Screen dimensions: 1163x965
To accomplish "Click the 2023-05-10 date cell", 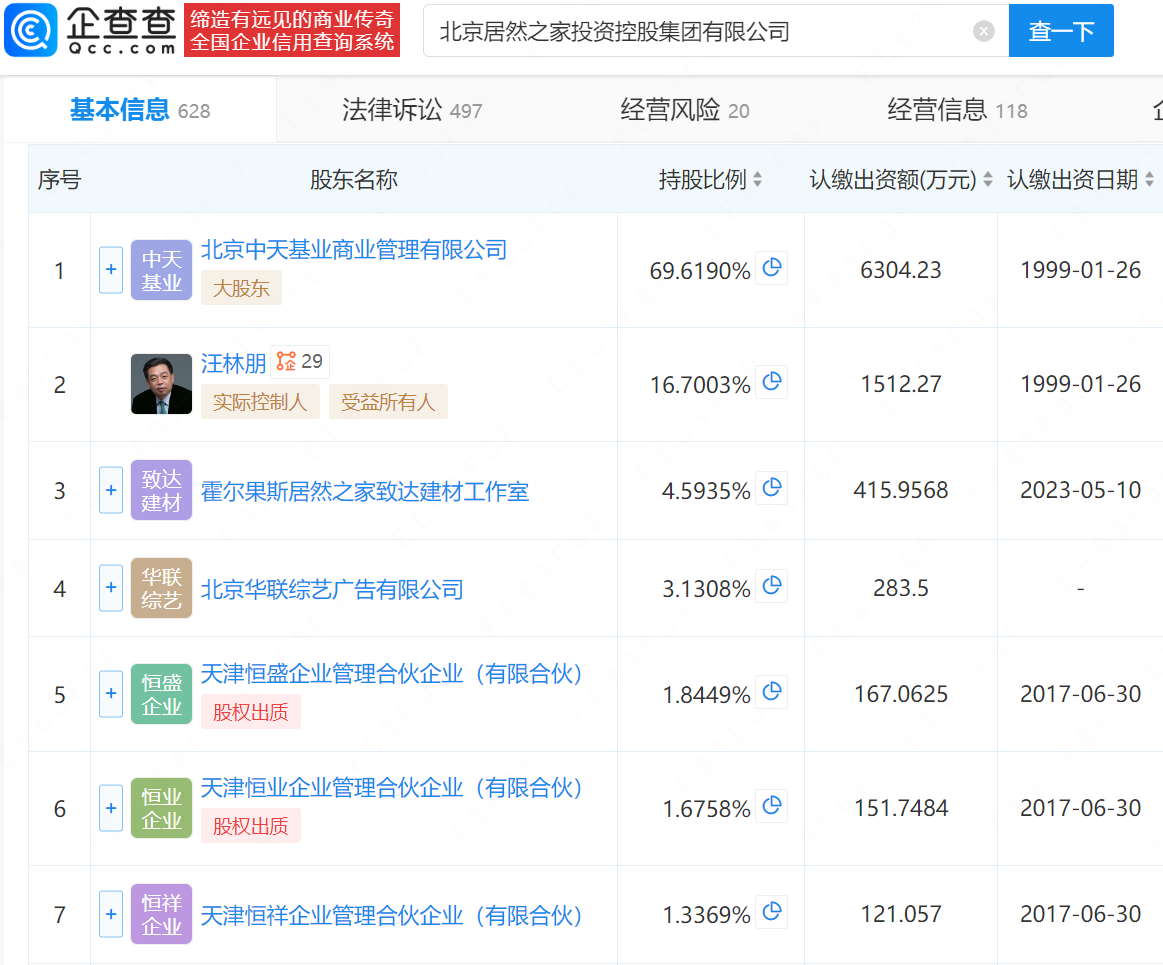I will (x=1080, y=490).
